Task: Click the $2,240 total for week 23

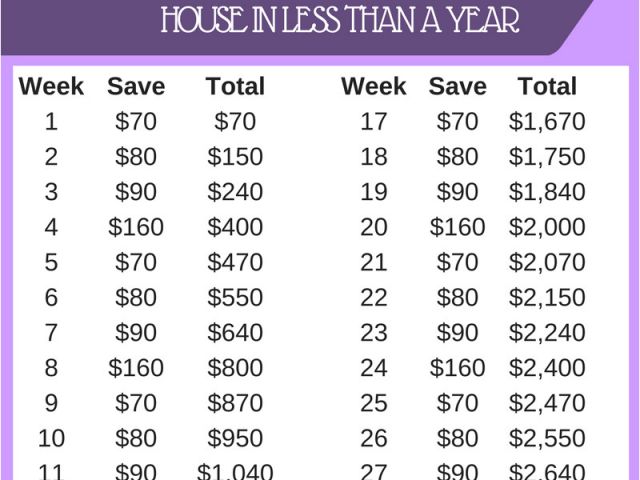Action: [547, 333]
